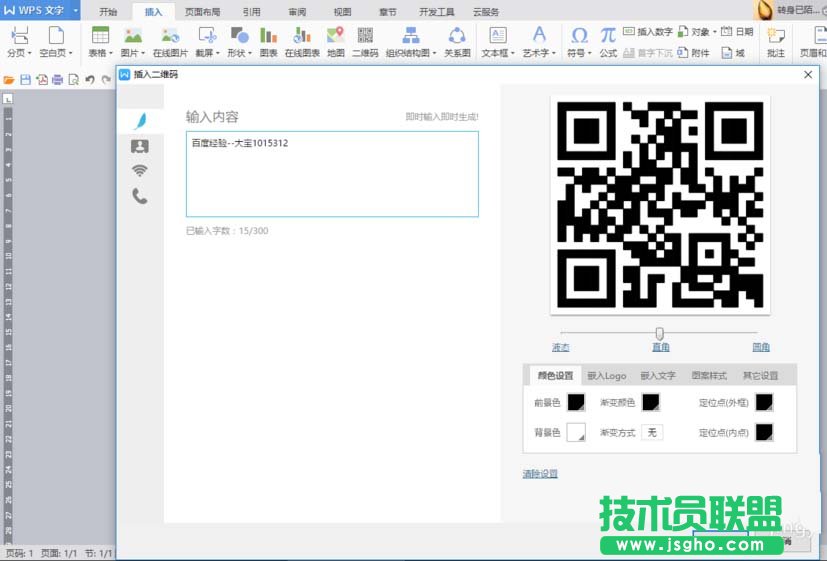Click the save icon in quick access toolbar
Image resolution: width=827 pixels, height=561 pixels.
coord(25,80)
